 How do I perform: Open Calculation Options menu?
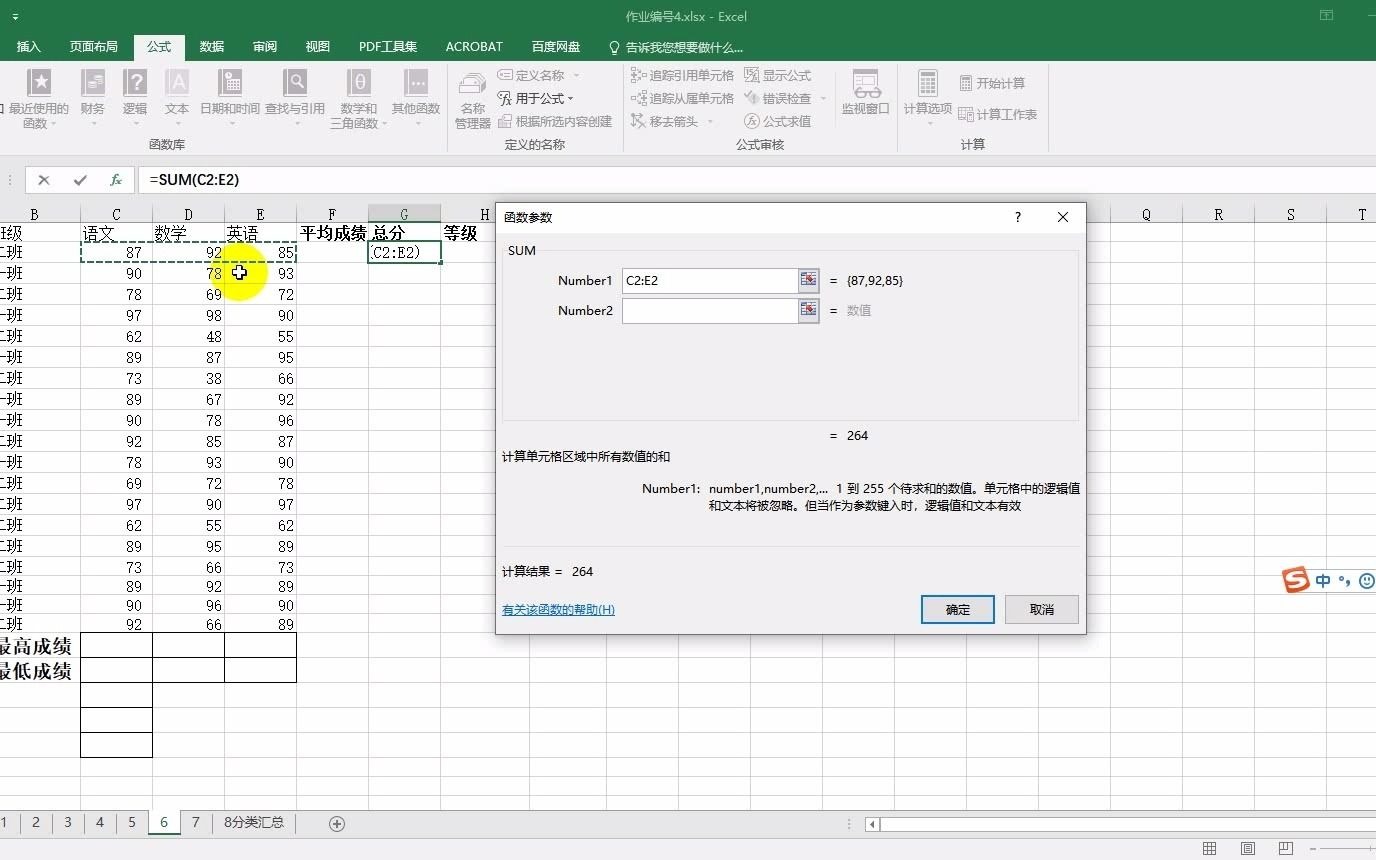(928, 99)
